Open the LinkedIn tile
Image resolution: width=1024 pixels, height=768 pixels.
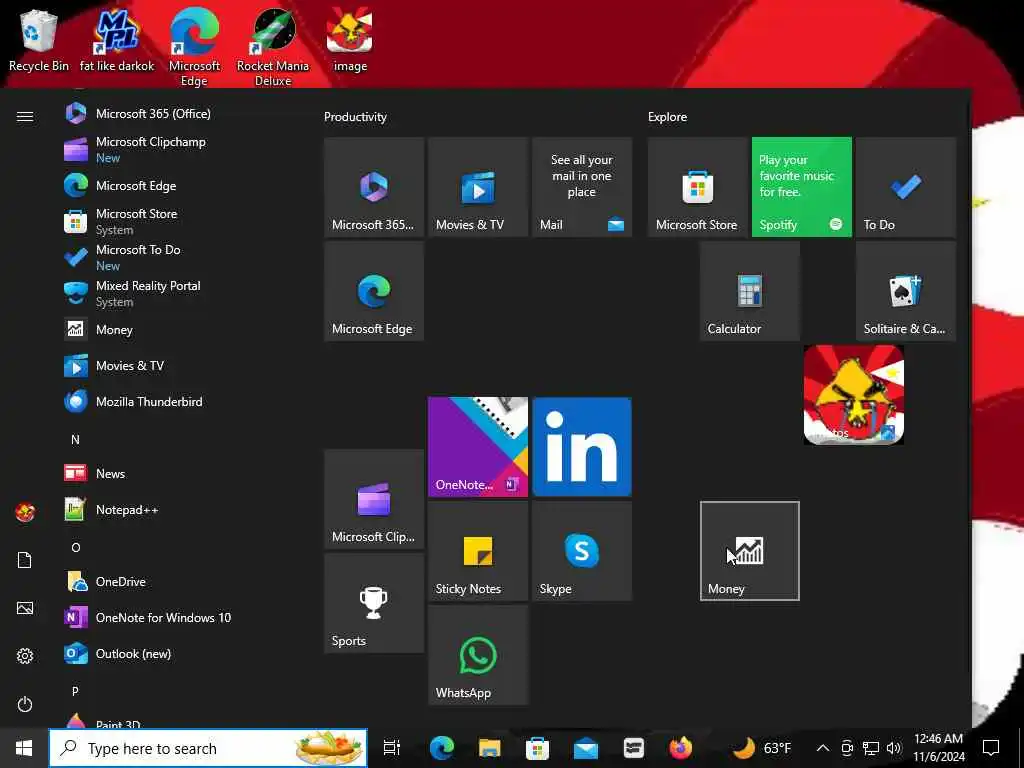582,447
